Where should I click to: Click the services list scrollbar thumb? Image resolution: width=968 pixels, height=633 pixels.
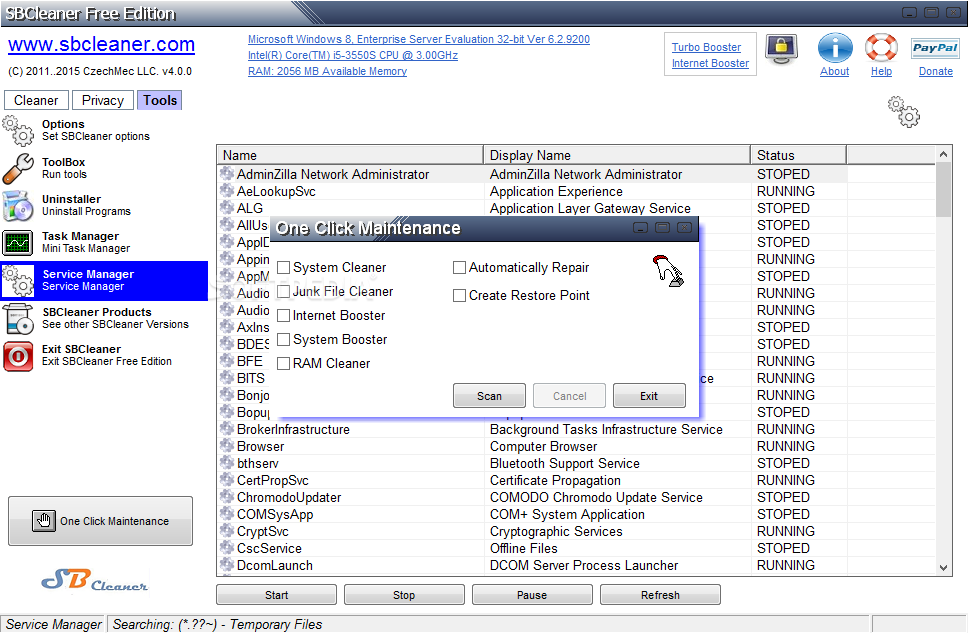coord(943,189)
